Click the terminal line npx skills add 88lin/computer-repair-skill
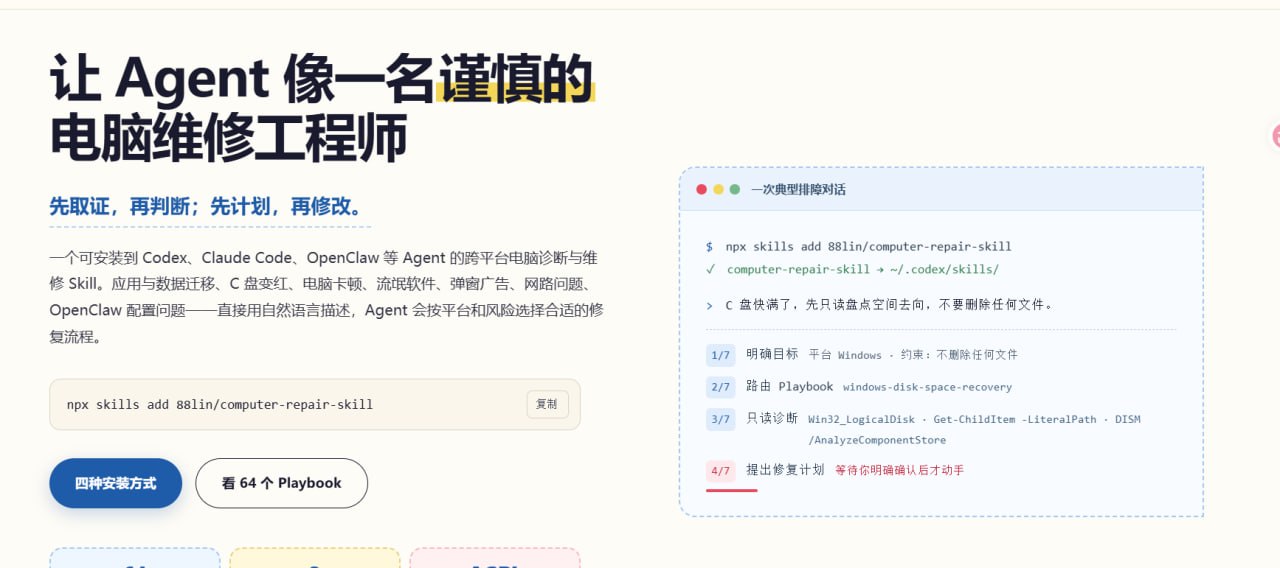The image size is (1280, 568). point(868,246)
